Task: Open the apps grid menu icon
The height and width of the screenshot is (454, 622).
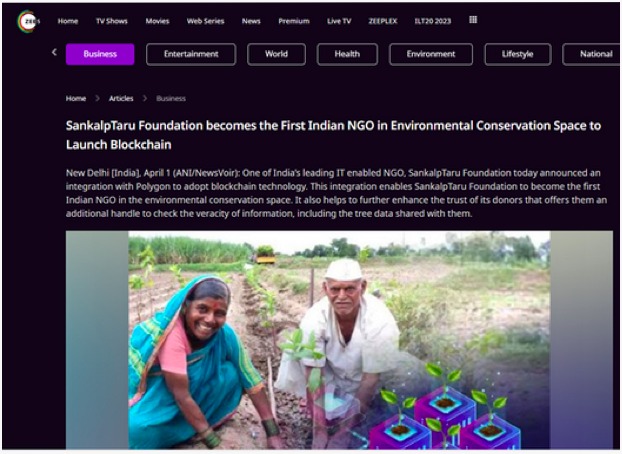Action: click(x=473, y=20)
